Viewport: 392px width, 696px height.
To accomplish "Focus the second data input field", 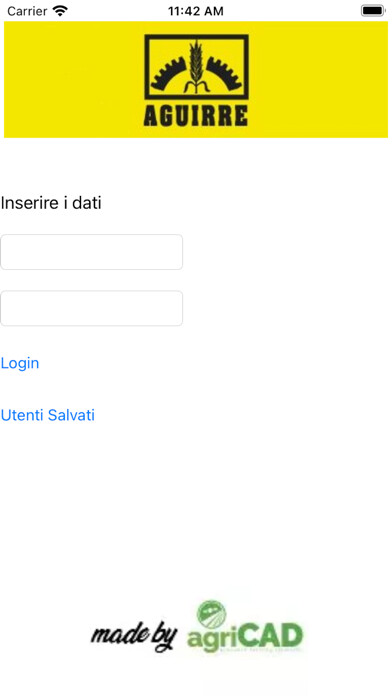I will (x=91, y=308).
